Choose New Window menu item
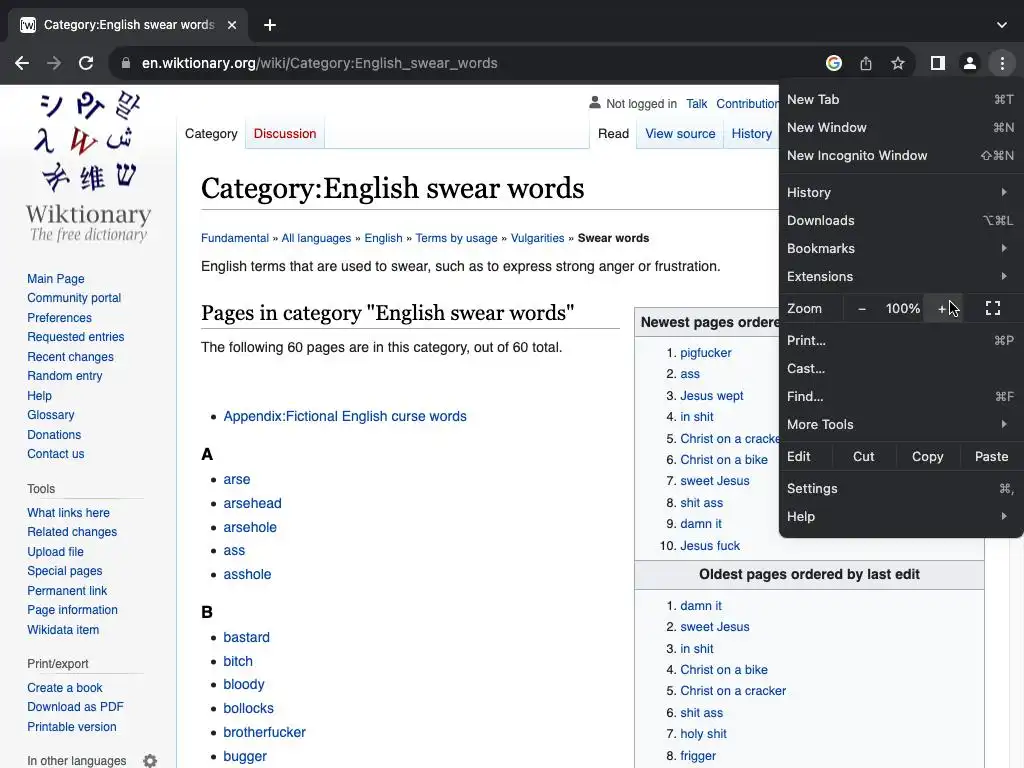Screen dimensions: 1024x768 [x=901, y=127]
